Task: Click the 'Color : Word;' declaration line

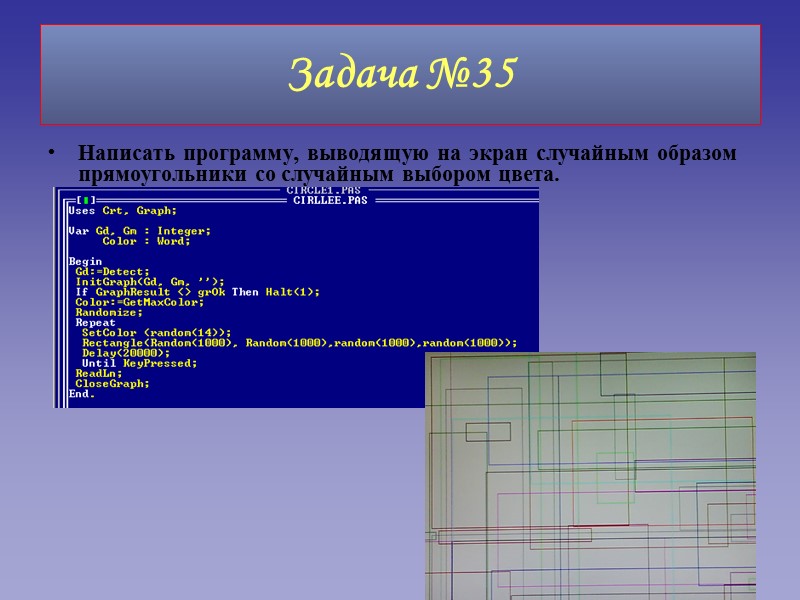Action: pos(146,241)
